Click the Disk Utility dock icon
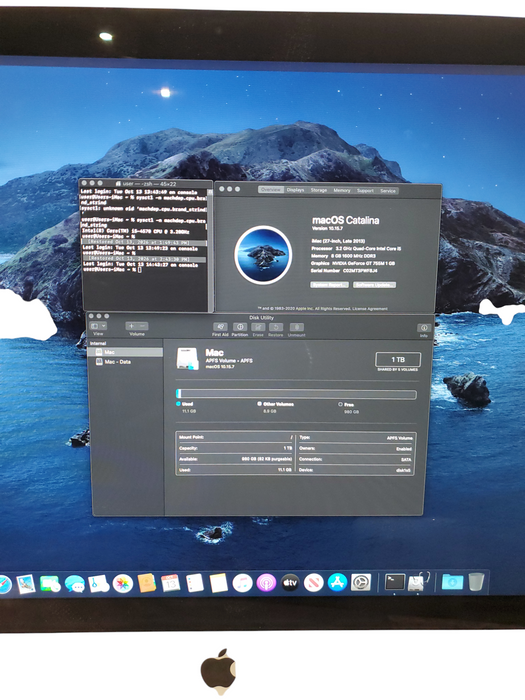This screenshot has height=700, width=525. 419,582
